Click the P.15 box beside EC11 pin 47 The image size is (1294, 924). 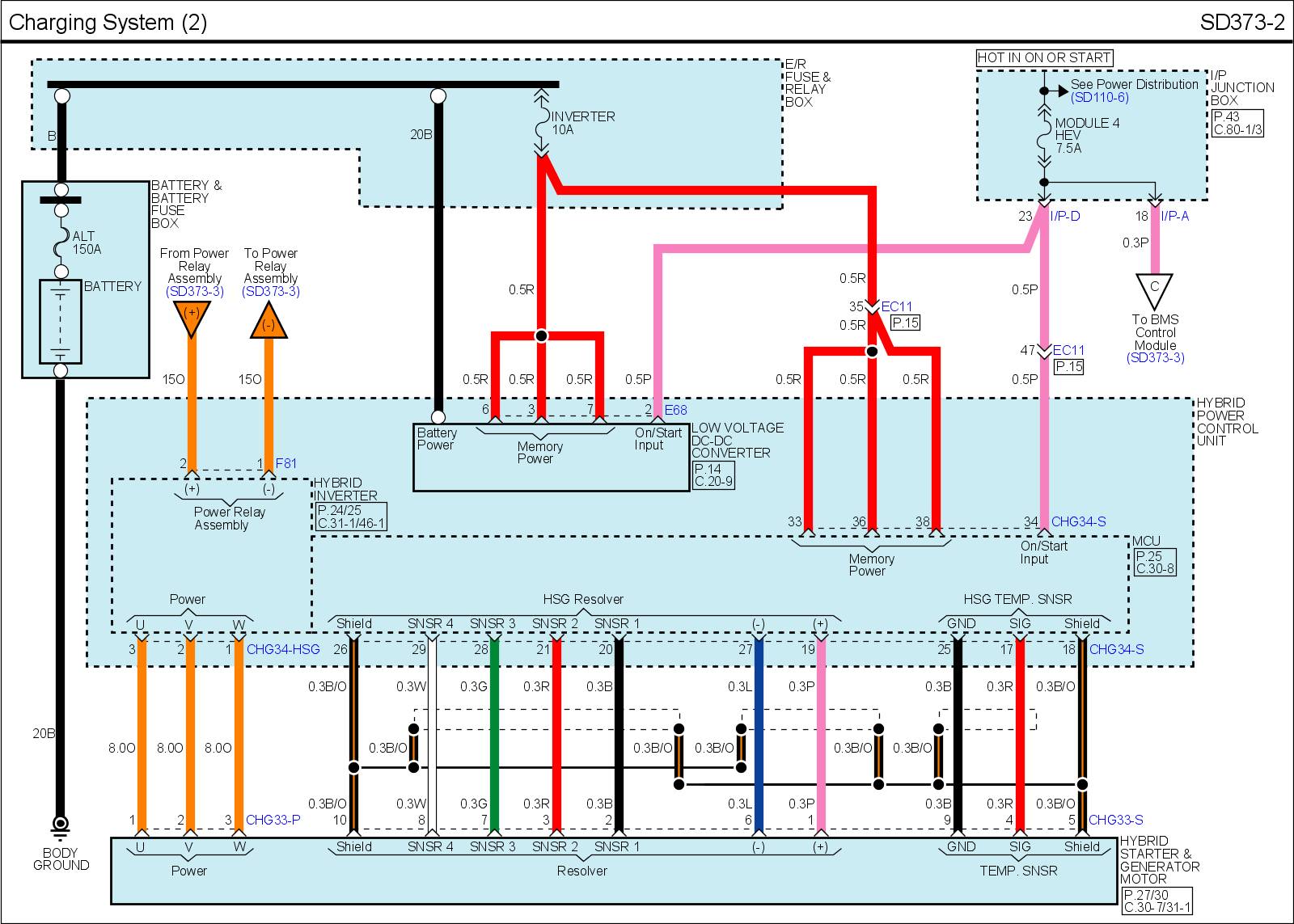pyautogui.click(x=1069, y=366)
